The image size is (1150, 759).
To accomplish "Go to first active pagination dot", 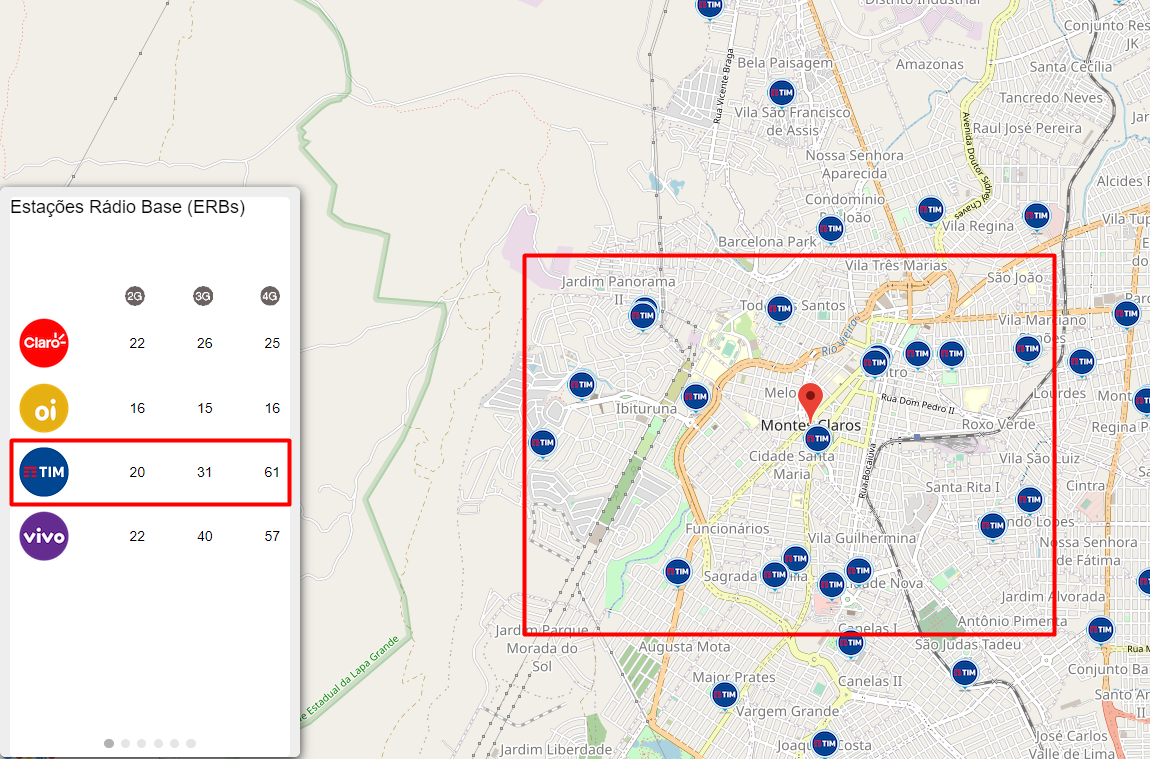I will [109, 743].
